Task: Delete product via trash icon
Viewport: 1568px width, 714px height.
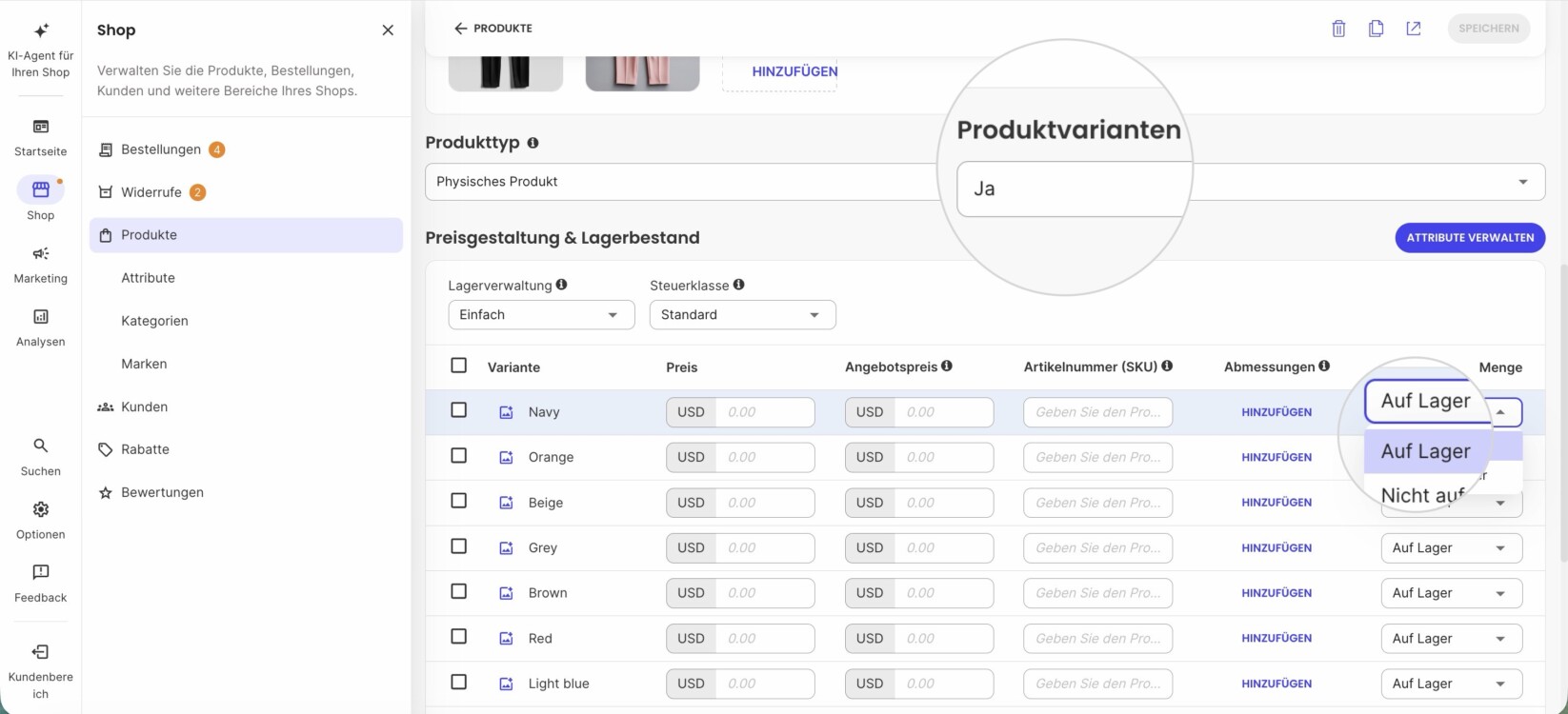Action: pos(1338,29)
